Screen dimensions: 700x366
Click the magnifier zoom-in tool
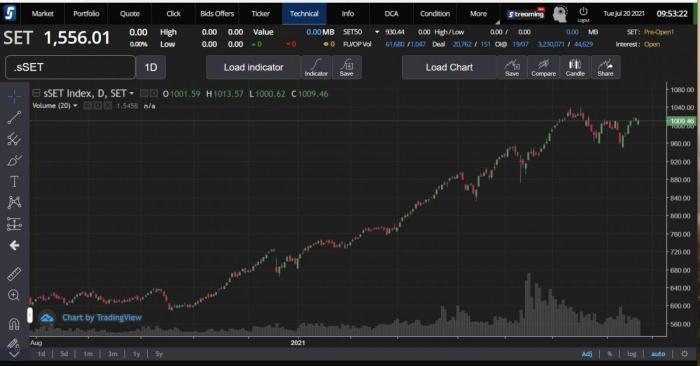[14, 295]
